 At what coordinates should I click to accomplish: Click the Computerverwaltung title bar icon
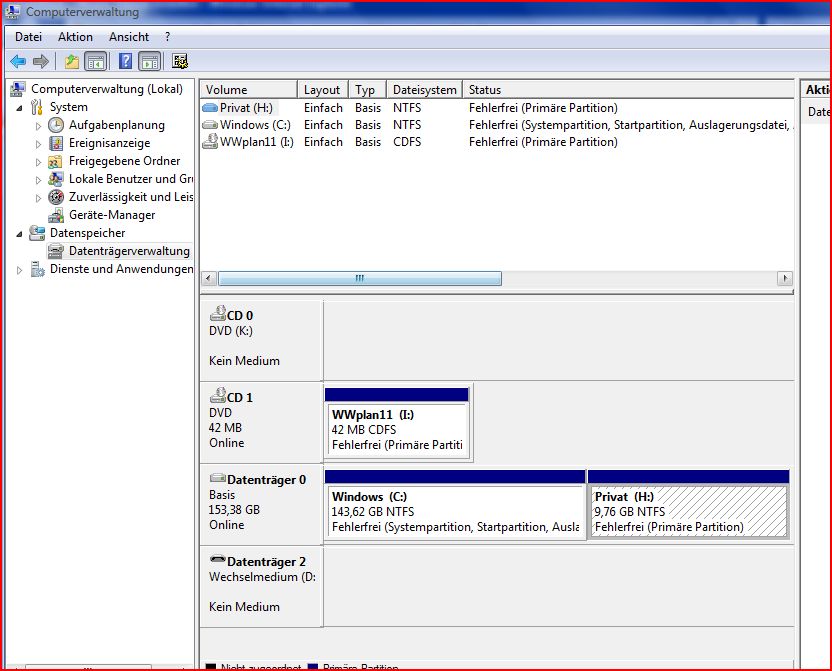tap(13, 12)
